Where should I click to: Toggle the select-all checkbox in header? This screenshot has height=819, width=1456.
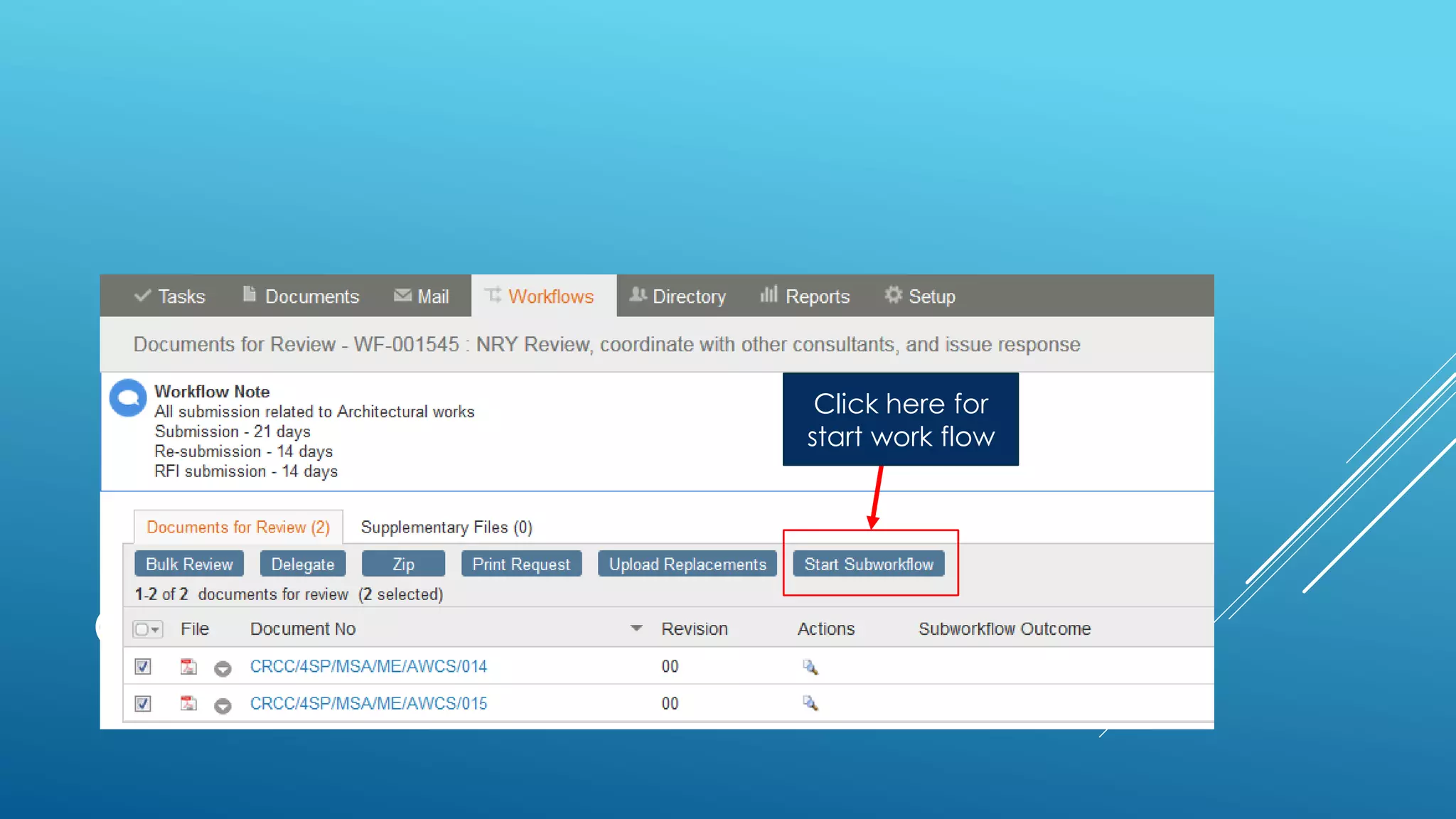pyautogui.click(x=142, y=629)
